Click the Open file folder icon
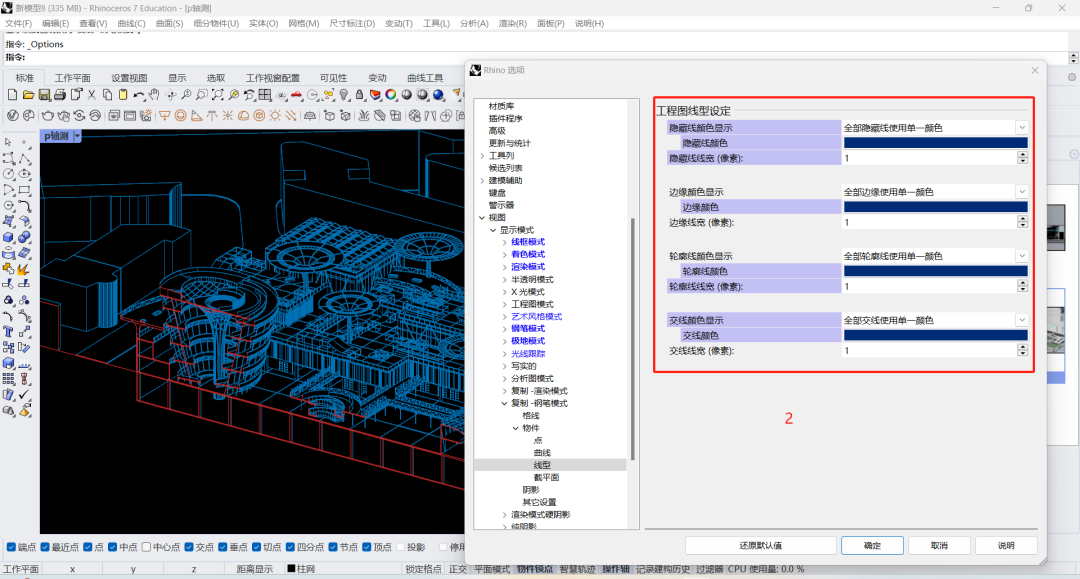 click(x=28, y=95)
